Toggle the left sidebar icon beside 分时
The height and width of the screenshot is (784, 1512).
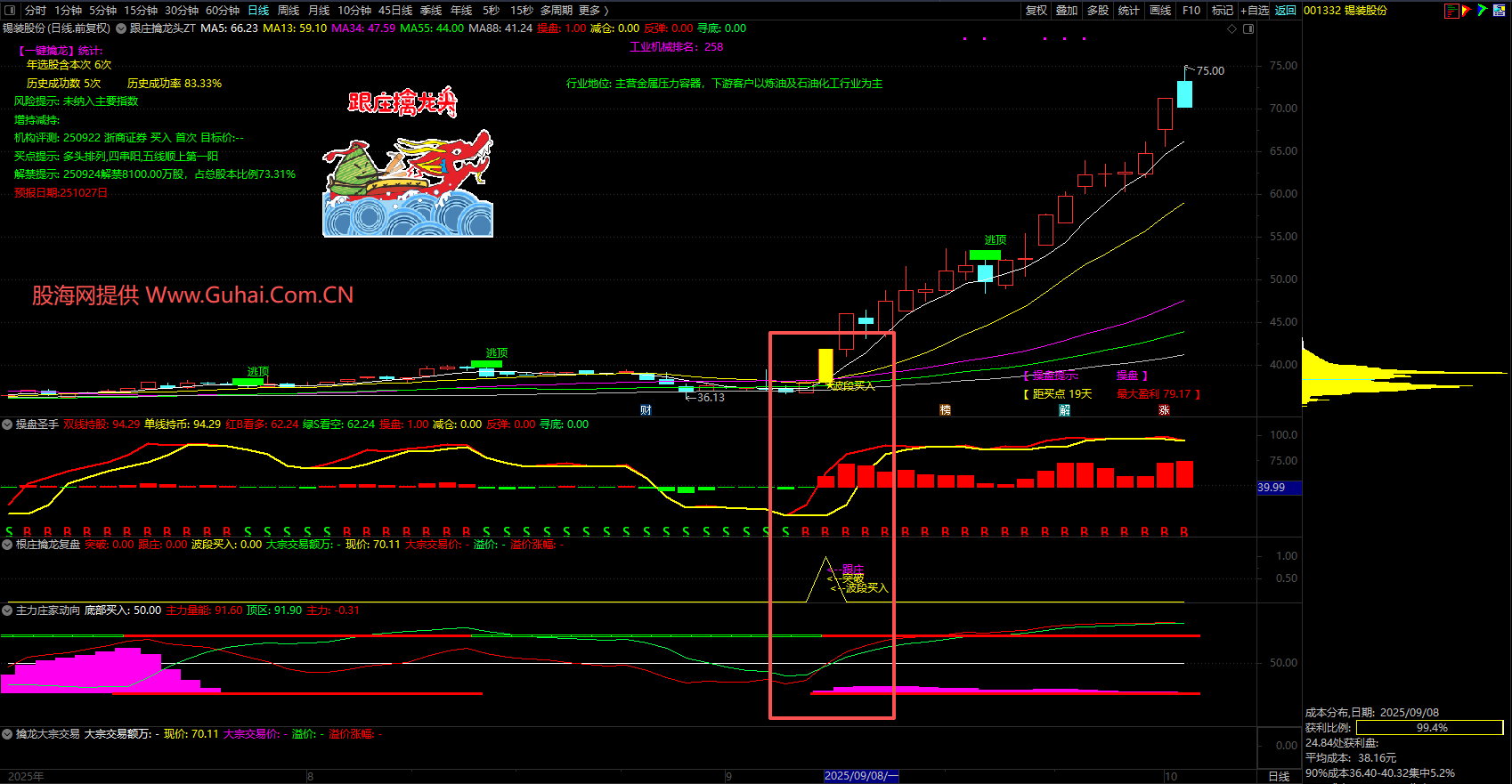[x=10, y=11]
